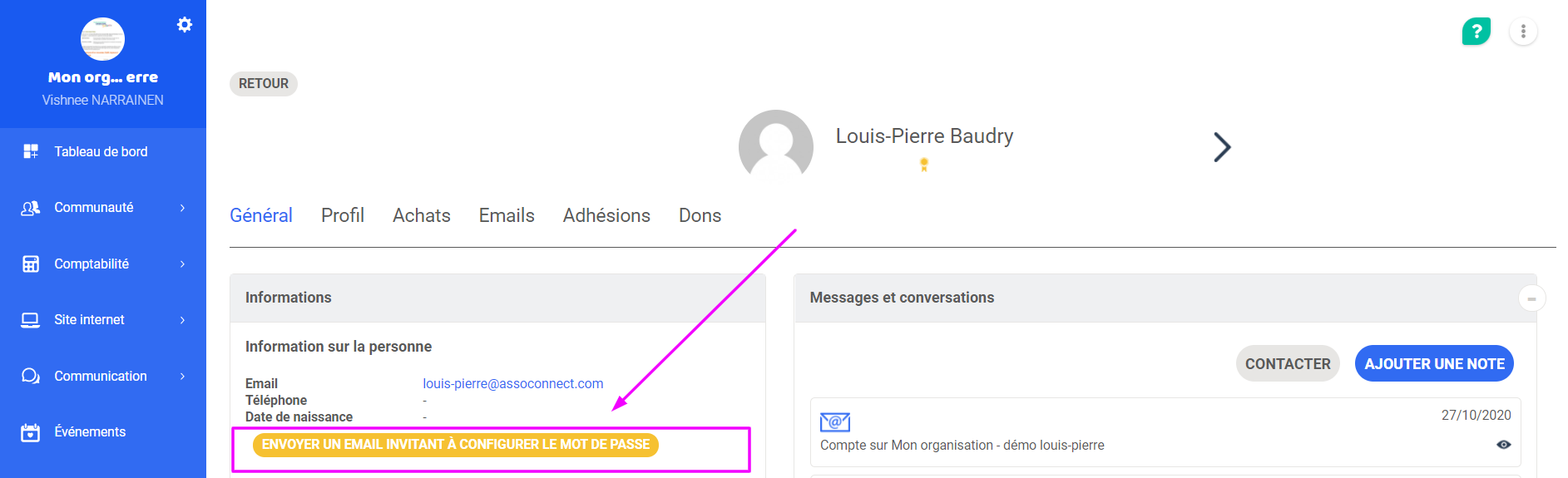Send the password setup invitation email
This screenshot has height=478, width=1568.
click(456, 445)
